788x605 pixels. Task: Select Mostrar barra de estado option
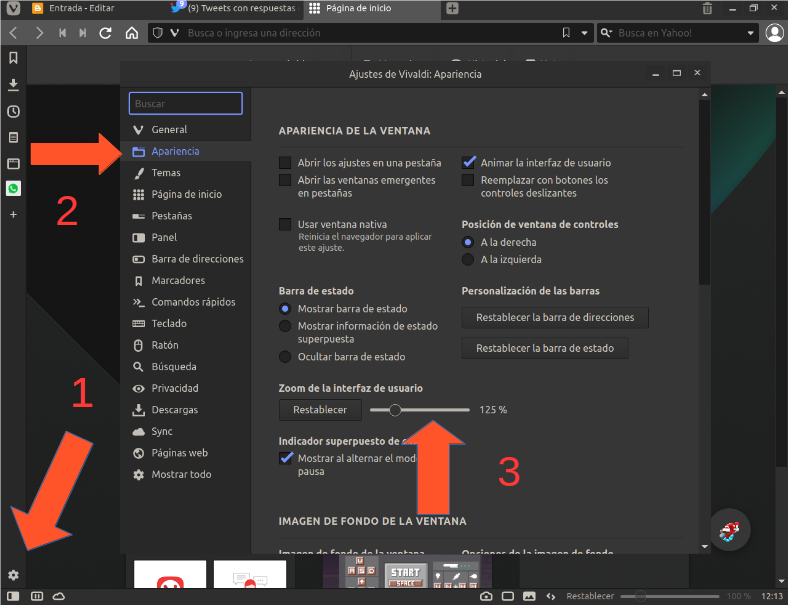pos(285,309)
